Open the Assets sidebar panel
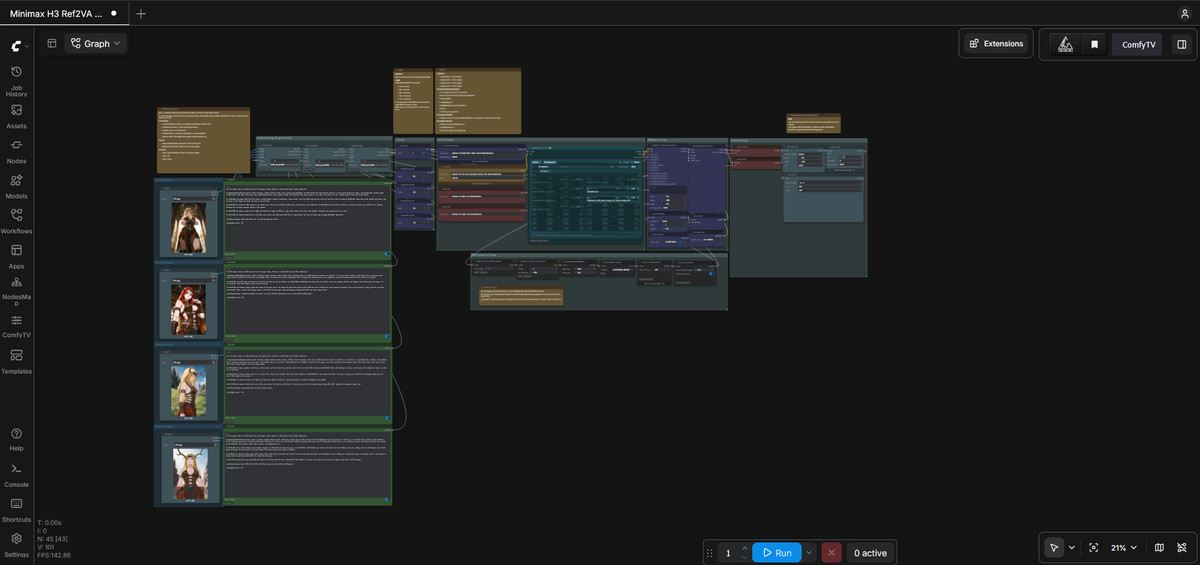The width and height of the screenshot is (1200, 565). coord(17,116)
